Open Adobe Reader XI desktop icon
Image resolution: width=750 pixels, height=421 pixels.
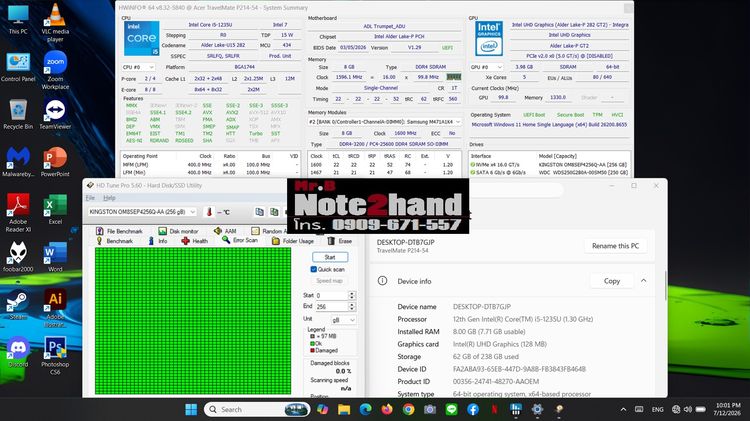18,213
